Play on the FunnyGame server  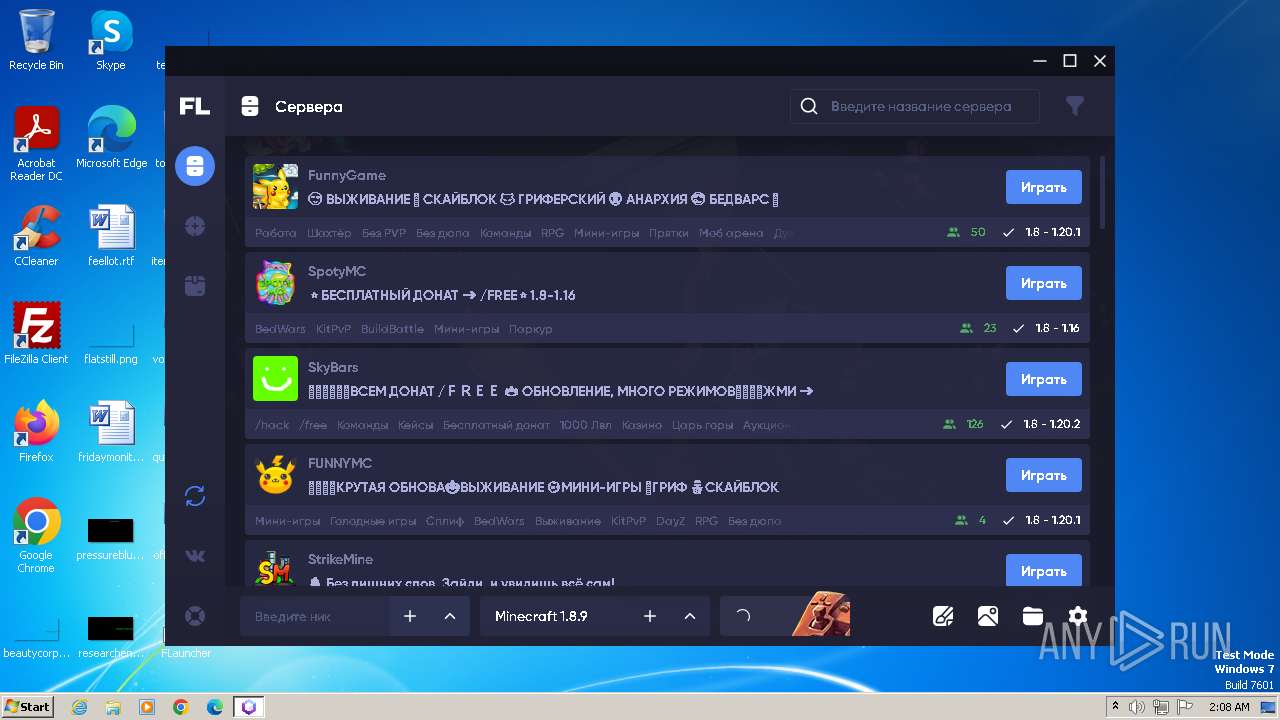(1044, 187)
